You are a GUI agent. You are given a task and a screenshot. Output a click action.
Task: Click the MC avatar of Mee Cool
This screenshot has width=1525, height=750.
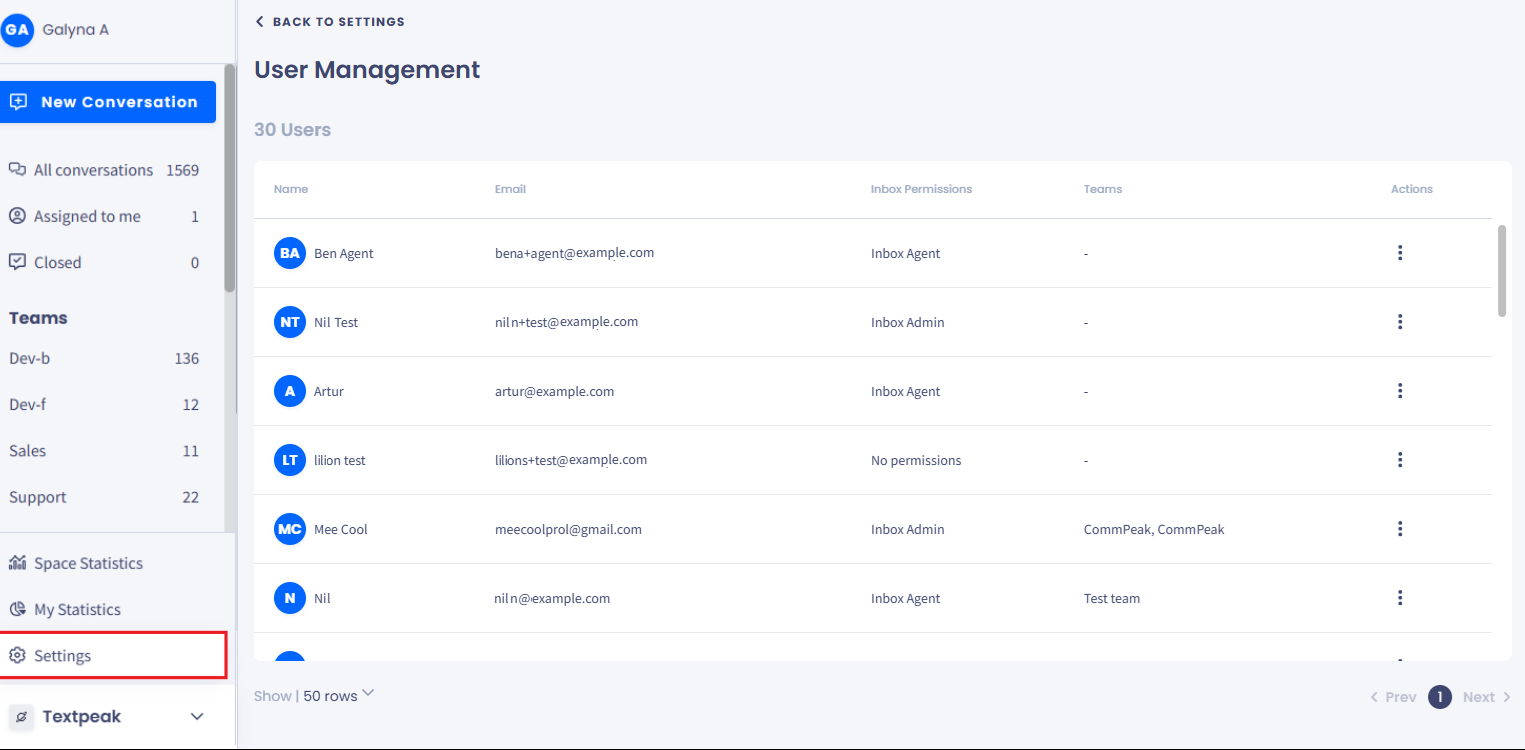(290, 529)
